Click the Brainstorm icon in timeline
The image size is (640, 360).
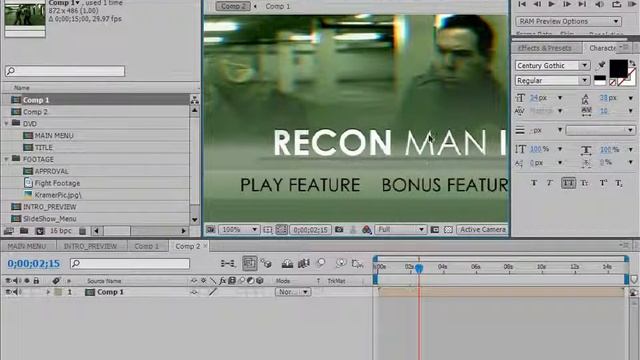(340, 263)
